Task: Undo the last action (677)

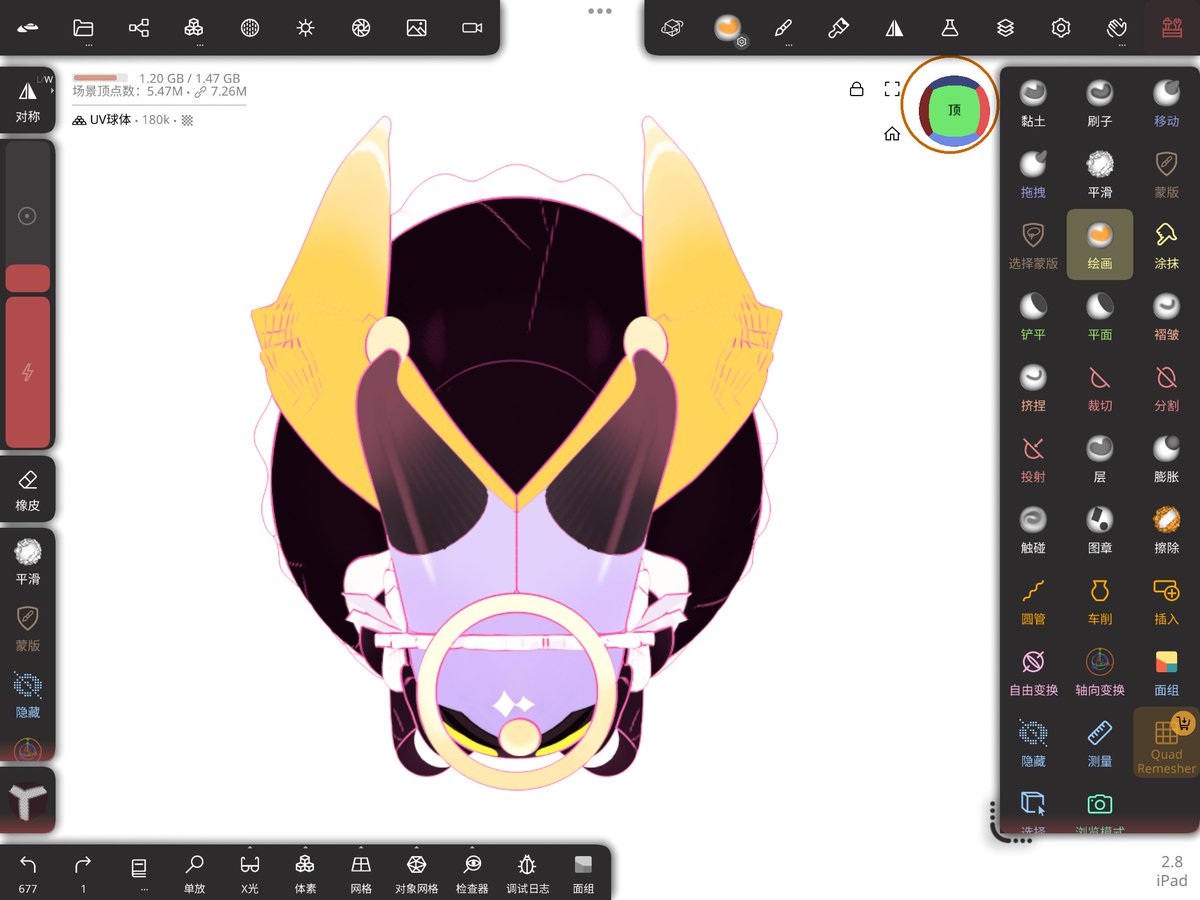Action: pyautogui.click(x=28, y=872)
